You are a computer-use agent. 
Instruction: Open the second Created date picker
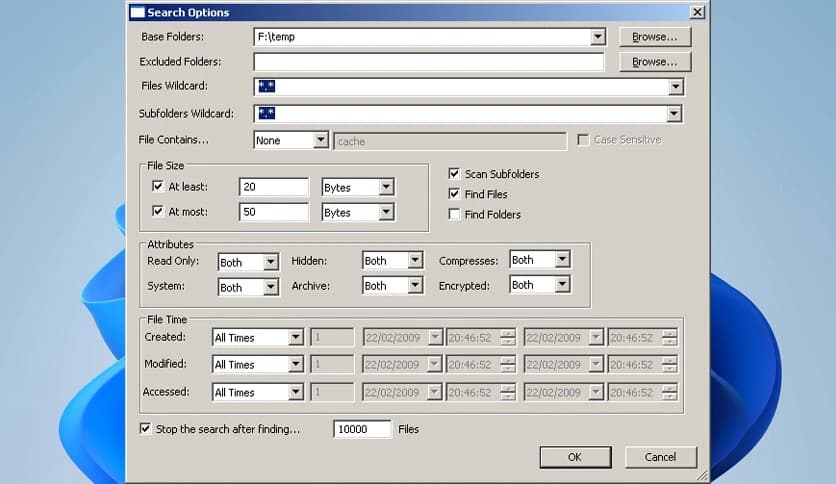coord(596,337)
